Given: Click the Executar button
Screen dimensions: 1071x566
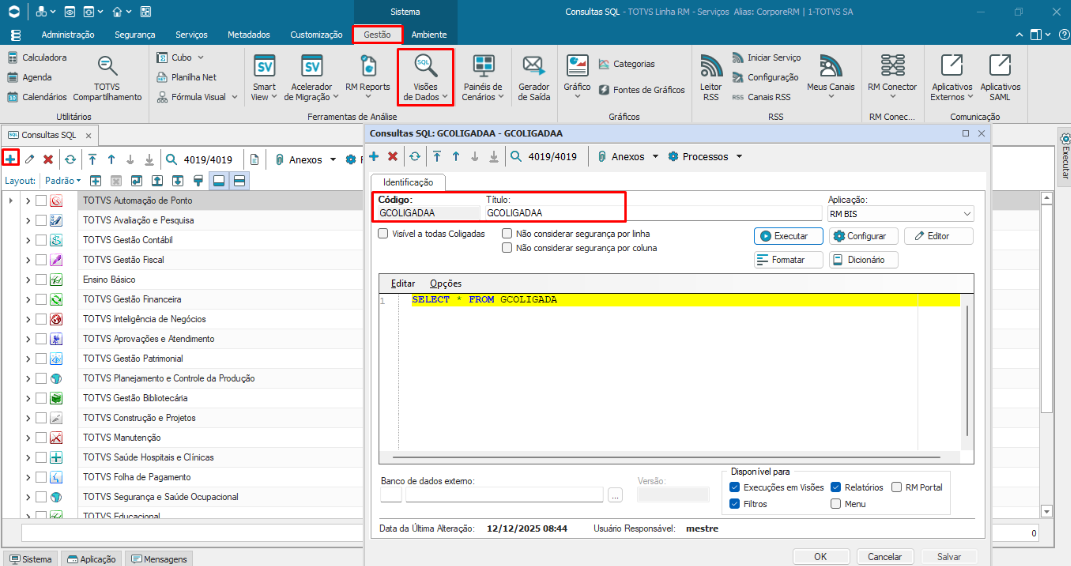Looking at the screenshot, I should pos(788,236).
